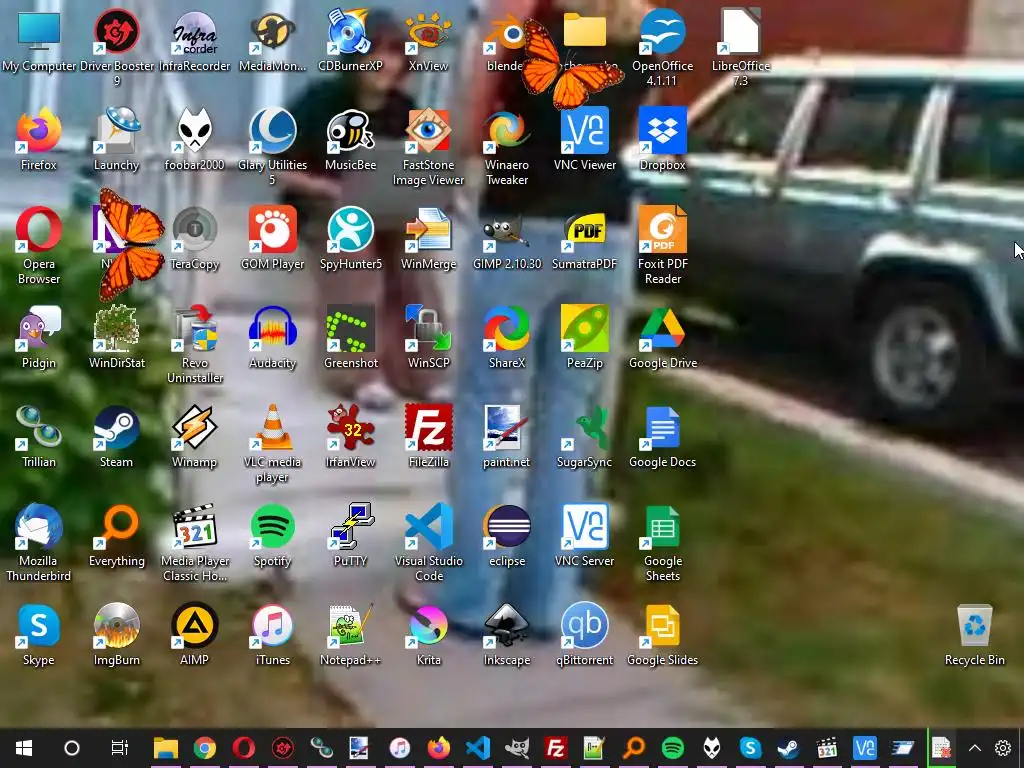1024x768 pixels.
Task: Open File Explorer from the taskbar
Action: (x=165, y=748)
